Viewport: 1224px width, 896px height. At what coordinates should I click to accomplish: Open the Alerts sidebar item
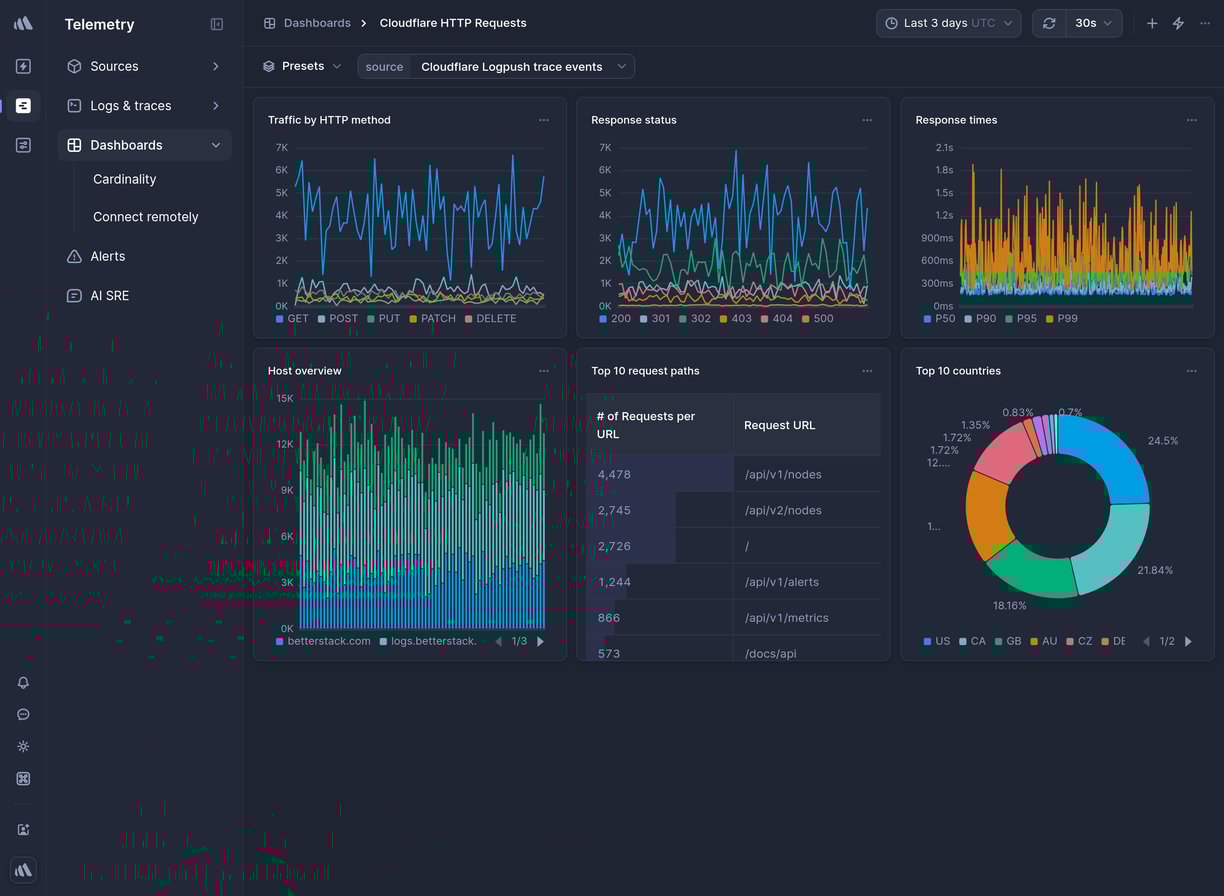click(x=144, y=256)
